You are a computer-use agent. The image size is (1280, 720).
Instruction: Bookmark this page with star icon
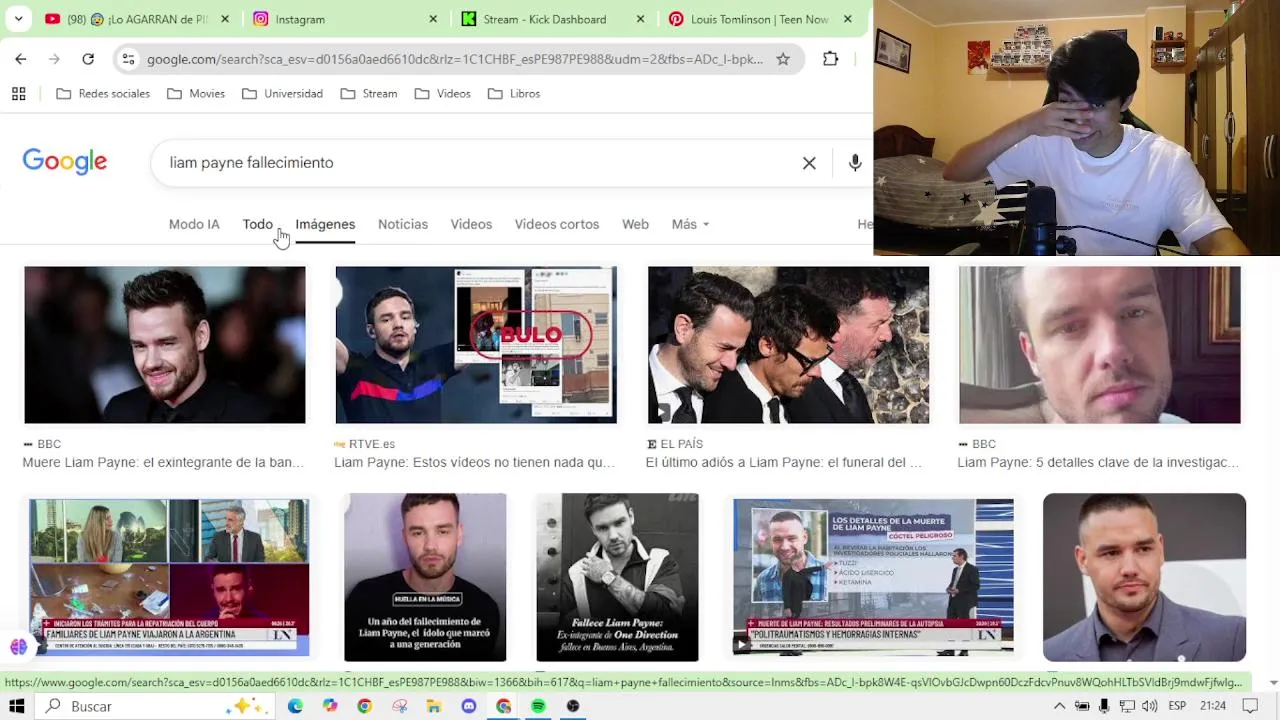pos(783,59)
